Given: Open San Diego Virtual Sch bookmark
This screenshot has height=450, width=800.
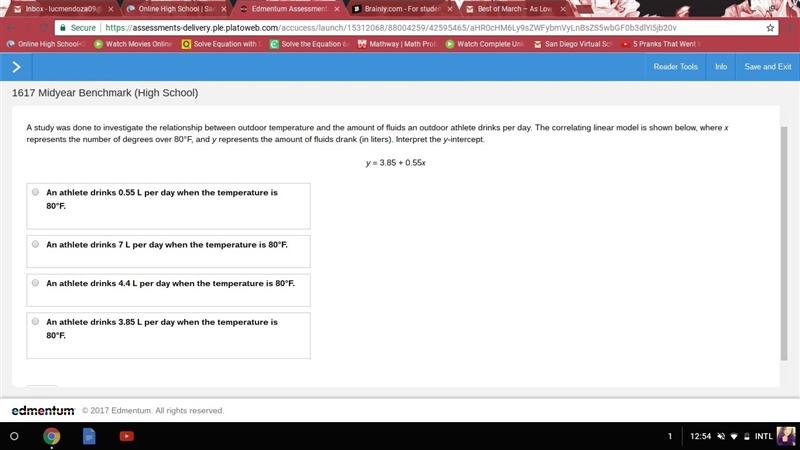Looking at the screenshot, I should tap(573, 44).
